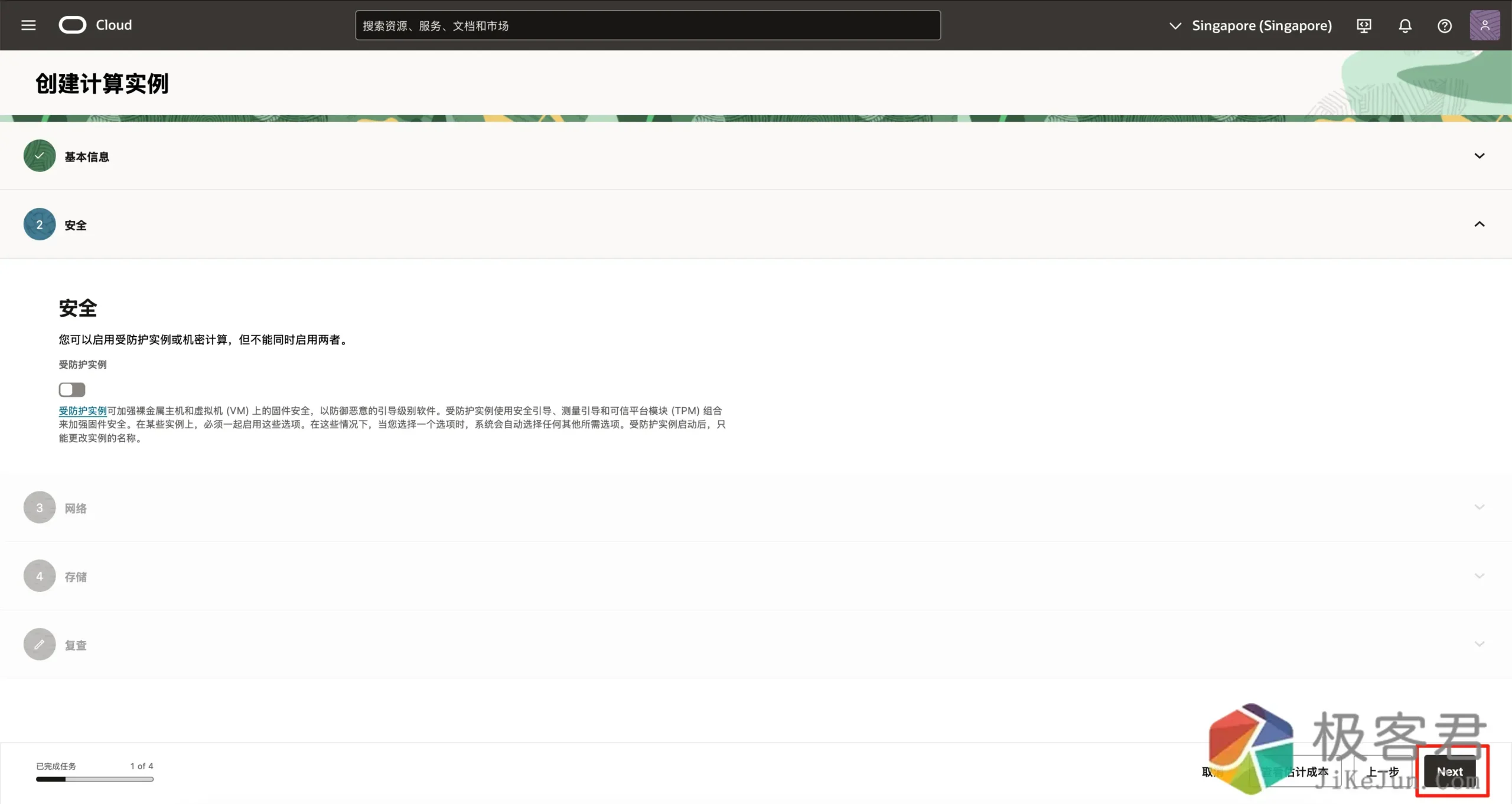1512x804 pixels.
Task: Open the hamburger navigation menu
Action: pyautogui.click(x=28, y=25)
